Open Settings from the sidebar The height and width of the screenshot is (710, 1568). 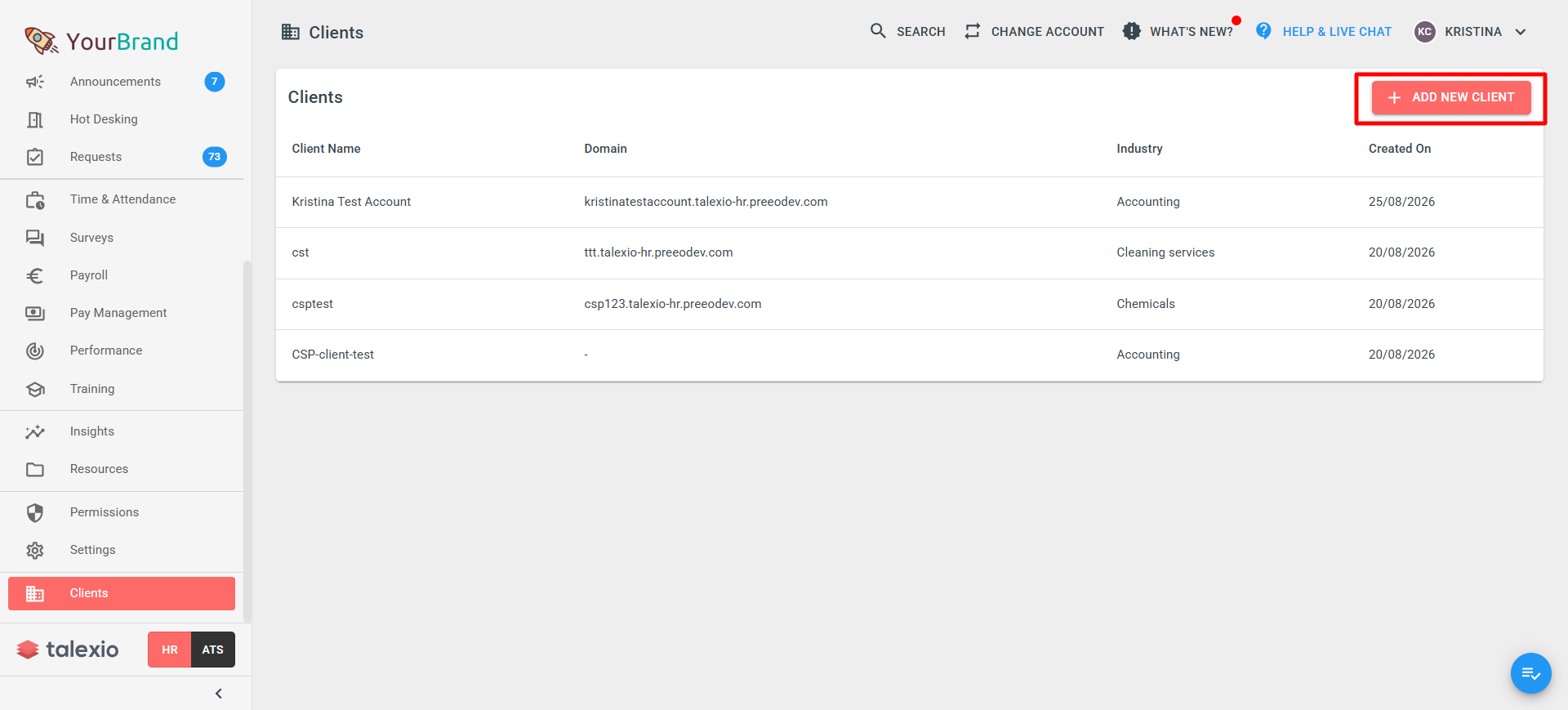point(122,550)
